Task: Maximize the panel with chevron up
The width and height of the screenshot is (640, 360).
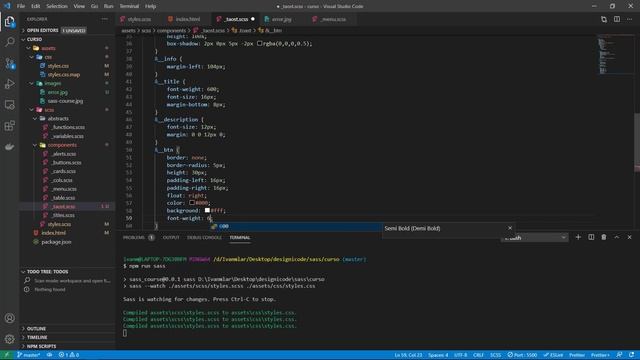Action: coord(617,237)
